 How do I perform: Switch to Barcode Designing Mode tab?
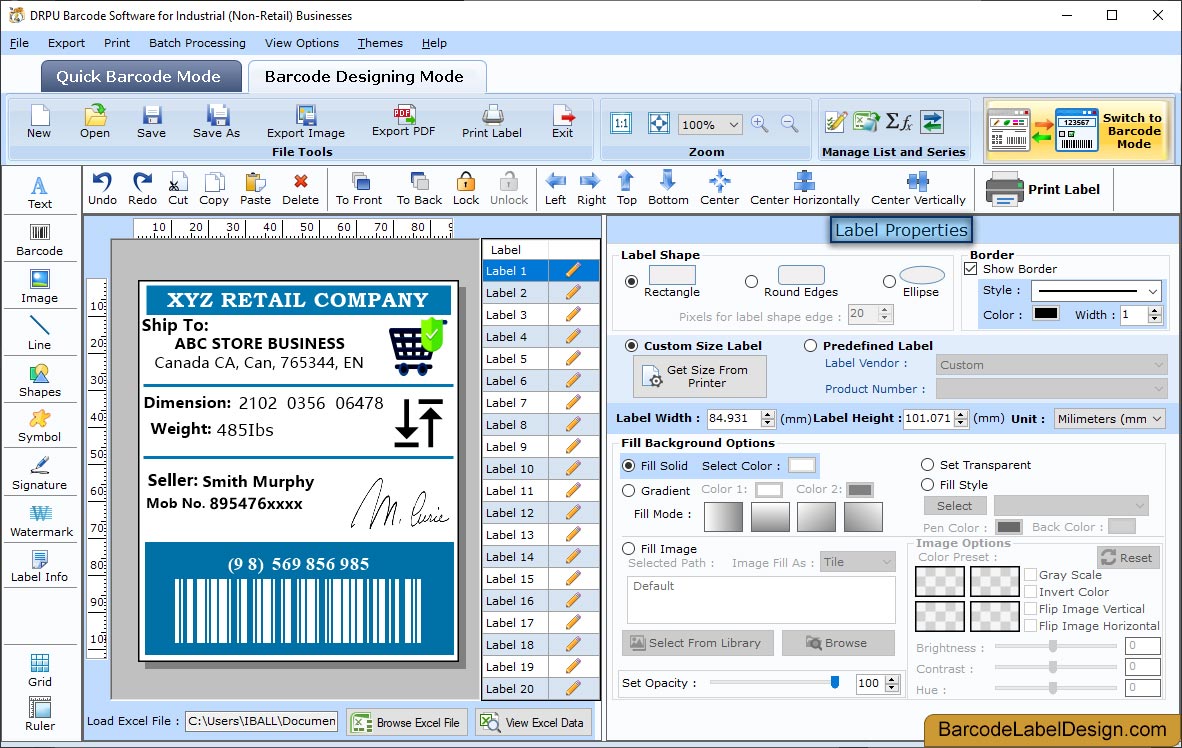365,76
